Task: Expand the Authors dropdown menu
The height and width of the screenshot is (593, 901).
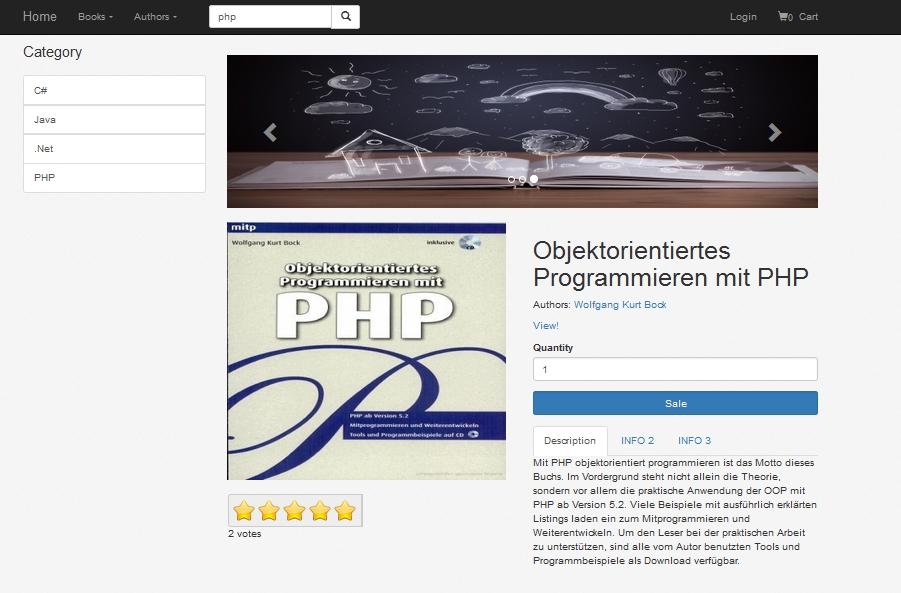Action: click(x=155, y=17)
